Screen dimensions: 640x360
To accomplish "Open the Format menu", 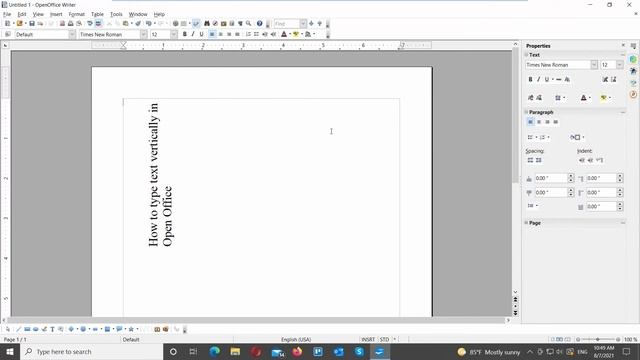I will [76, 14].
